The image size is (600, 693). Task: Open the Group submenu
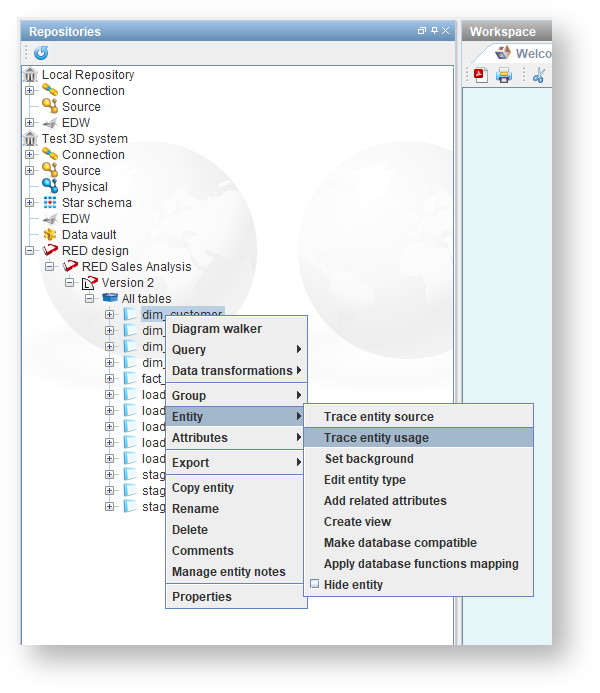point(236,396)
